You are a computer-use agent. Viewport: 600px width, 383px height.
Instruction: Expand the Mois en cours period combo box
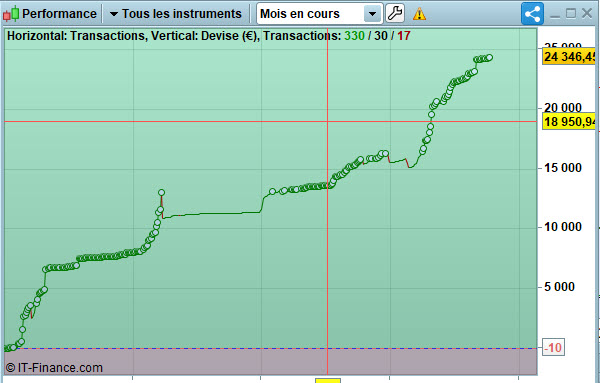tap(320, 14)
